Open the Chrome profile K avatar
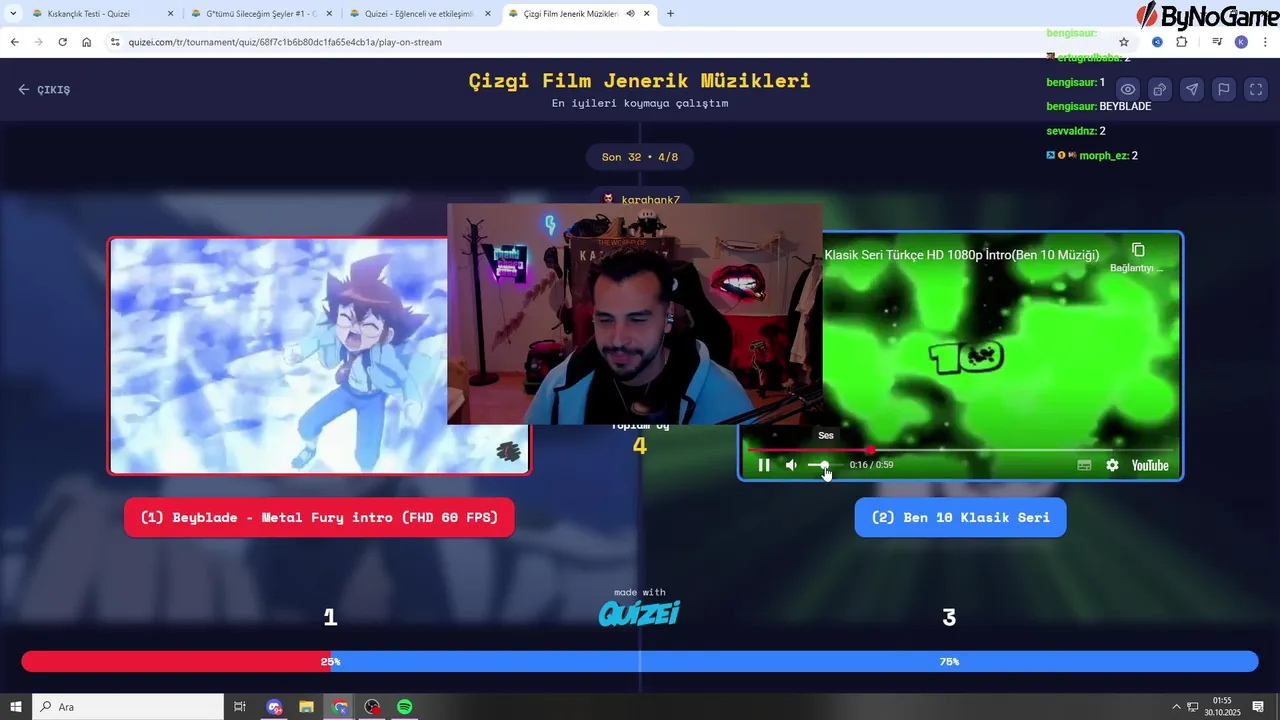1280x720 pixels. coord(1241,42)
